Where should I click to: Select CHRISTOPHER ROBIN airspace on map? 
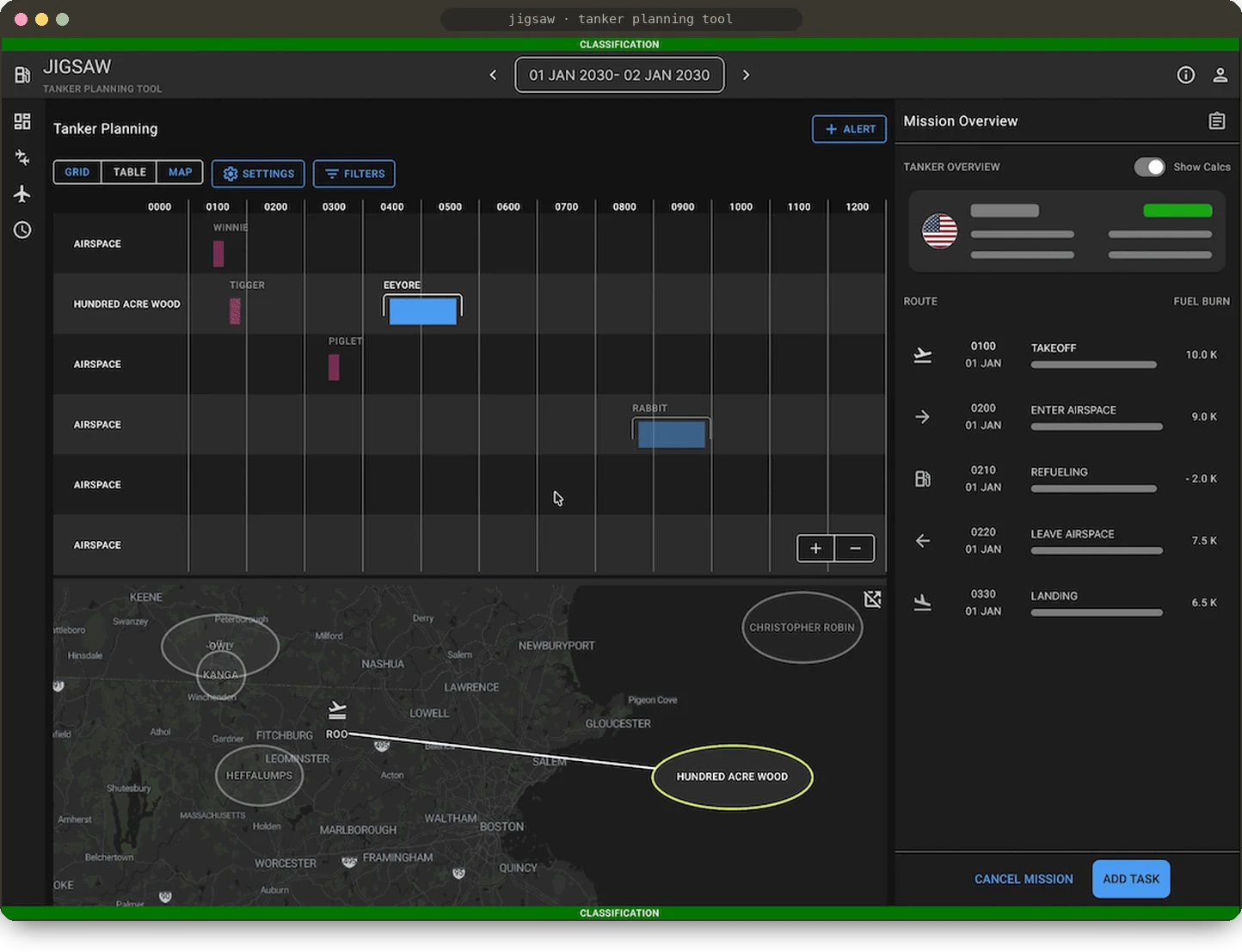click(802, 627)
